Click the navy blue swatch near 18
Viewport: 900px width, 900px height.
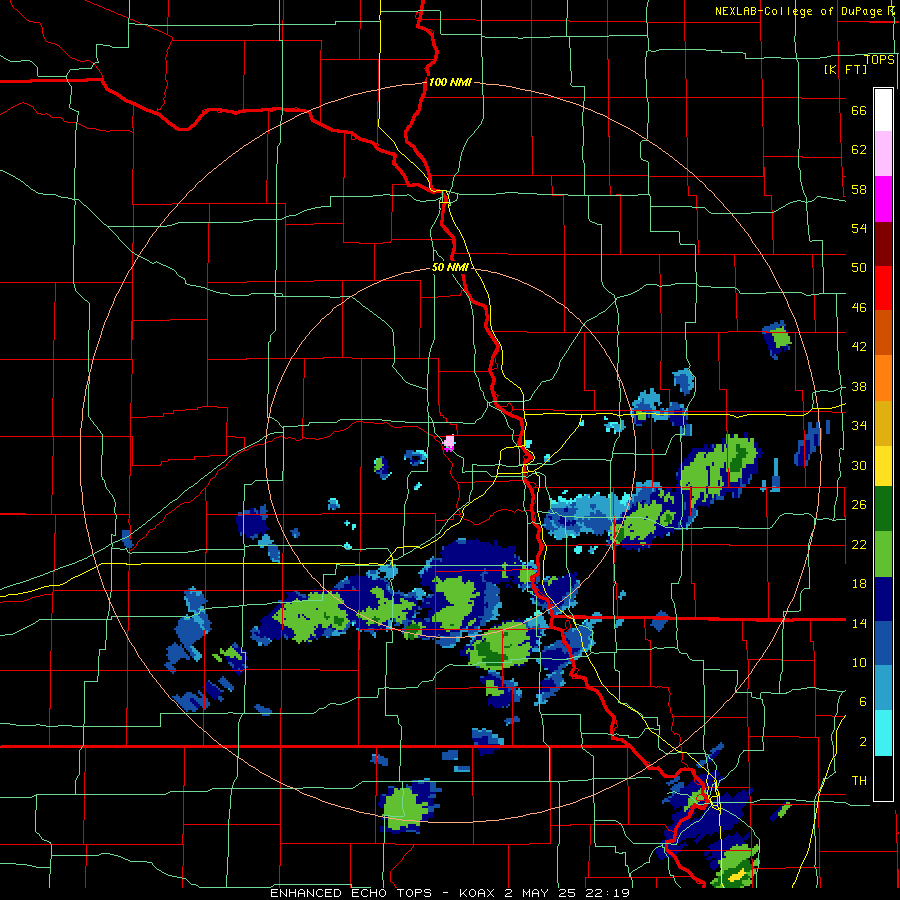pyautogui.click(x=883, y=598)
